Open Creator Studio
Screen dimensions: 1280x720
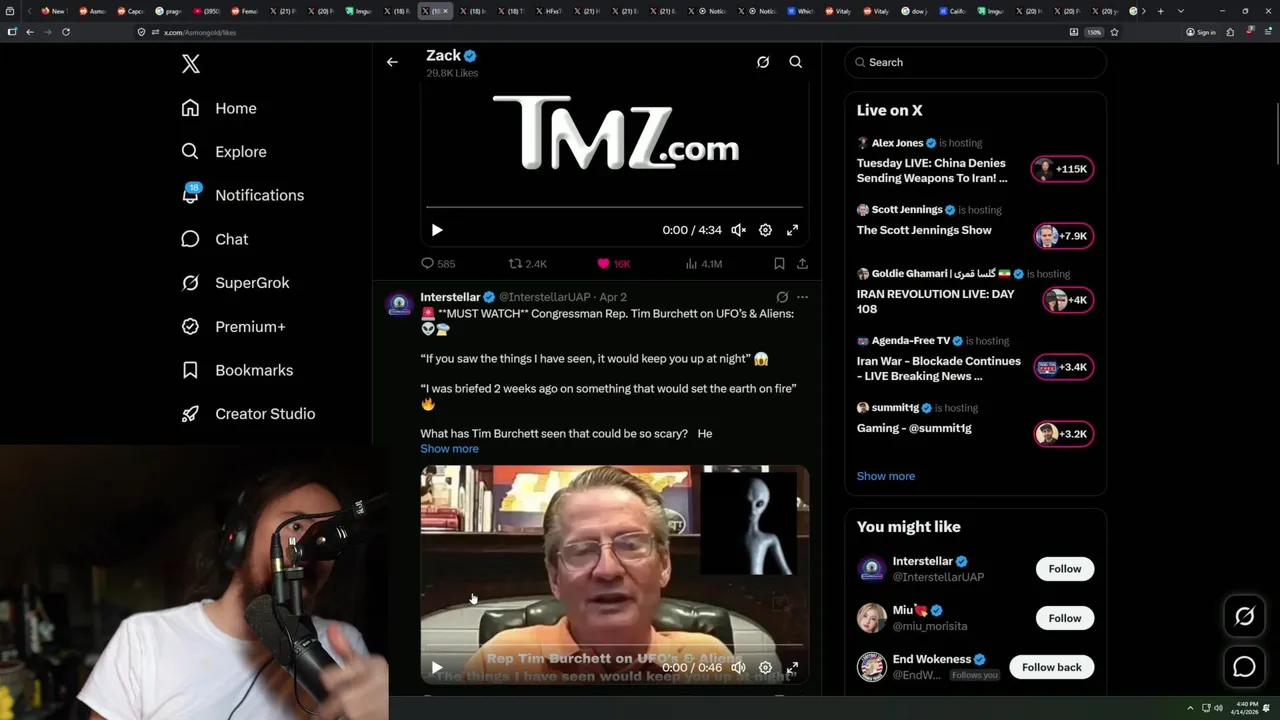[x=248, y=414]
